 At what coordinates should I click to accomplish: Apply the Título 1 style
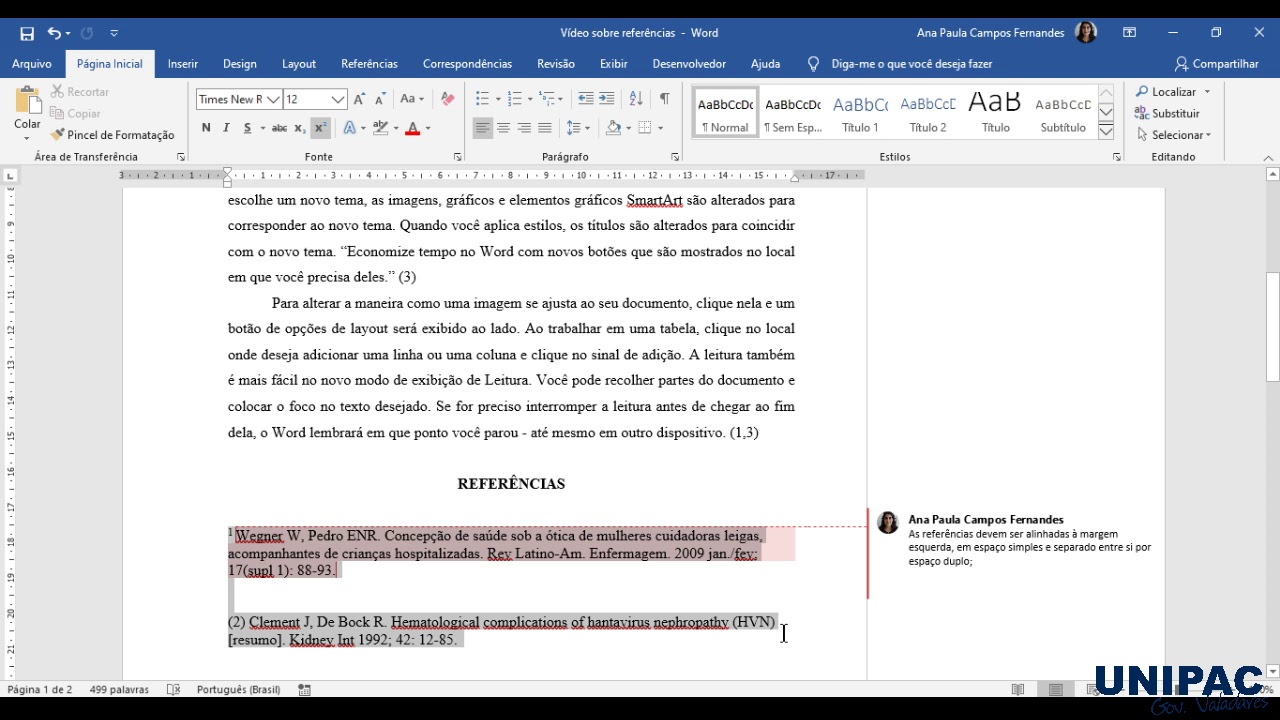pyautogui.click(x=860, y=112)
